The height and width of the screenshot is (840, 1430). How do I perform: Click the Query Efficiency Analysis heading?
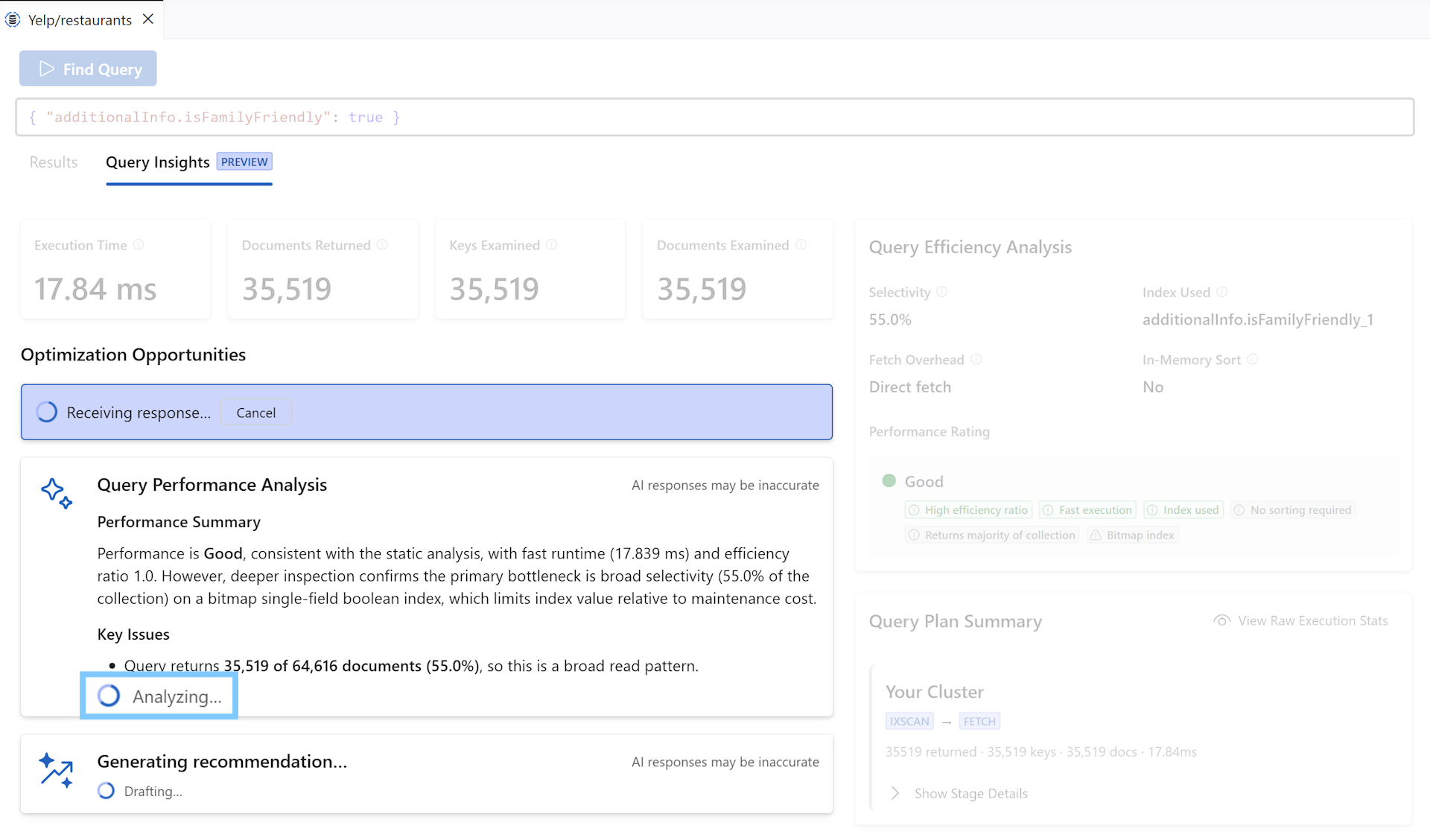(970, 247)
